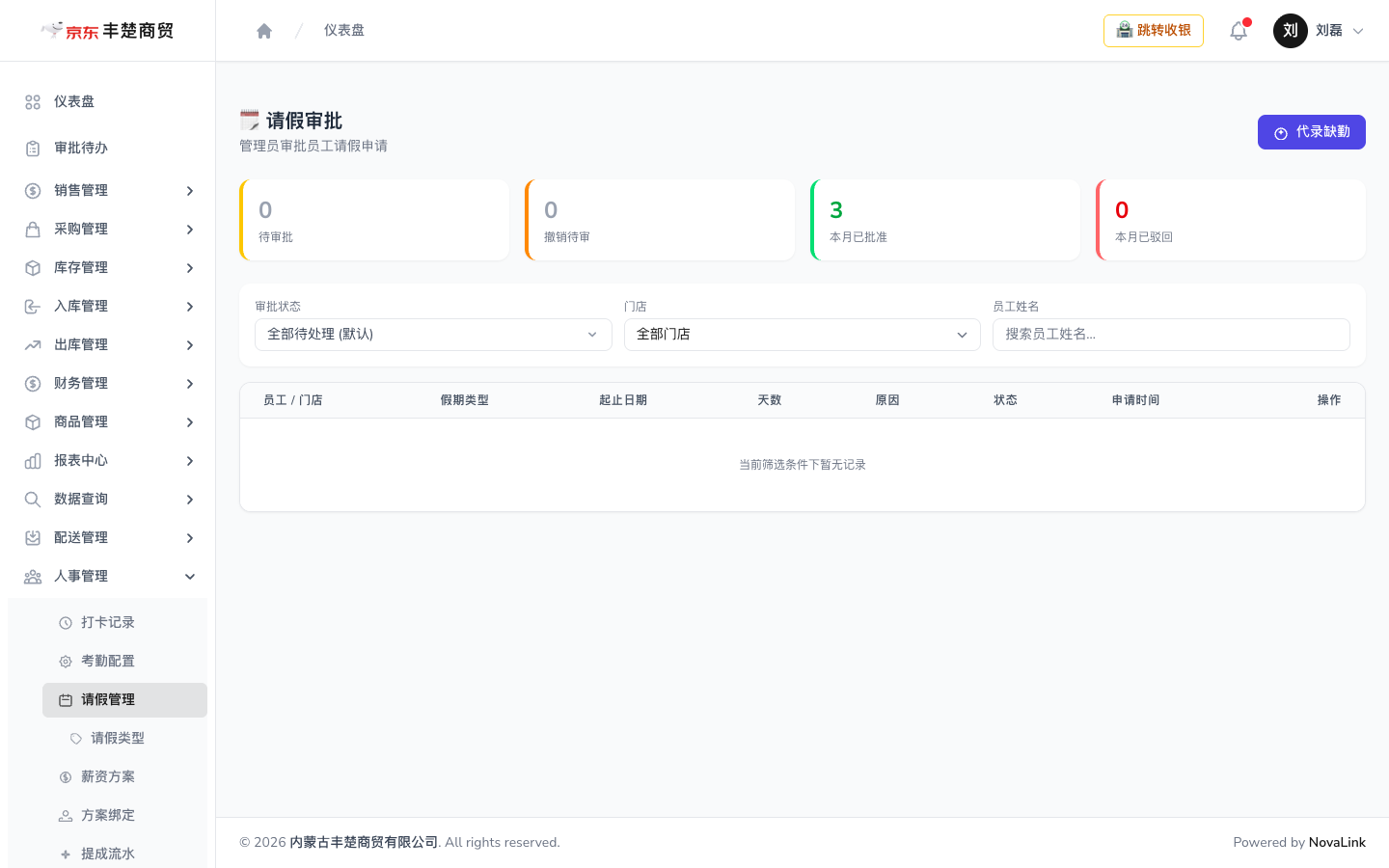Click the 本月已驳回 stat card
The height and width of the screenshot is (868, 1389).
(x=1231, y=220)
